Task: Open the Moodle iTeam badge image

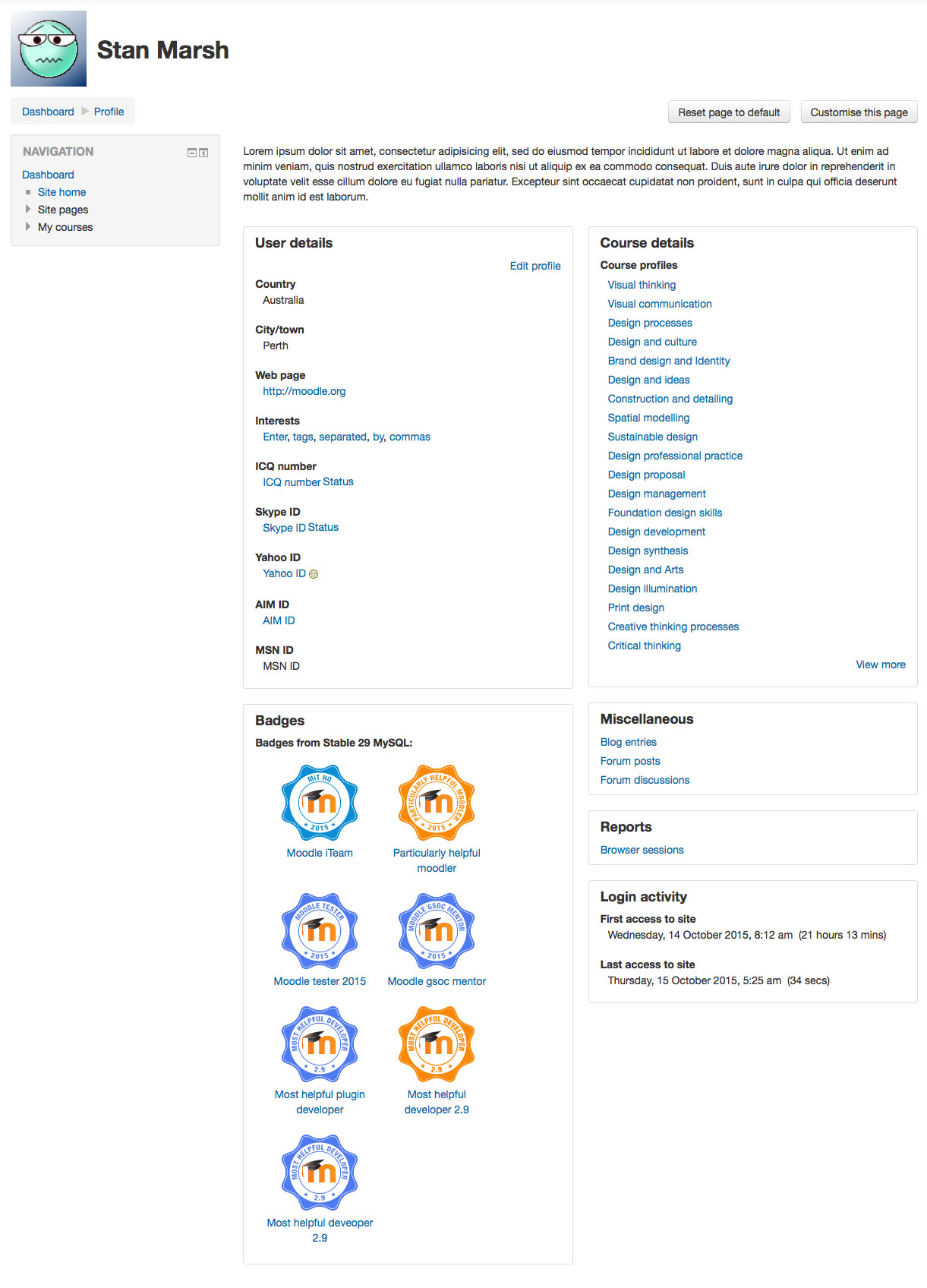Action: click(x=320, y=803)
